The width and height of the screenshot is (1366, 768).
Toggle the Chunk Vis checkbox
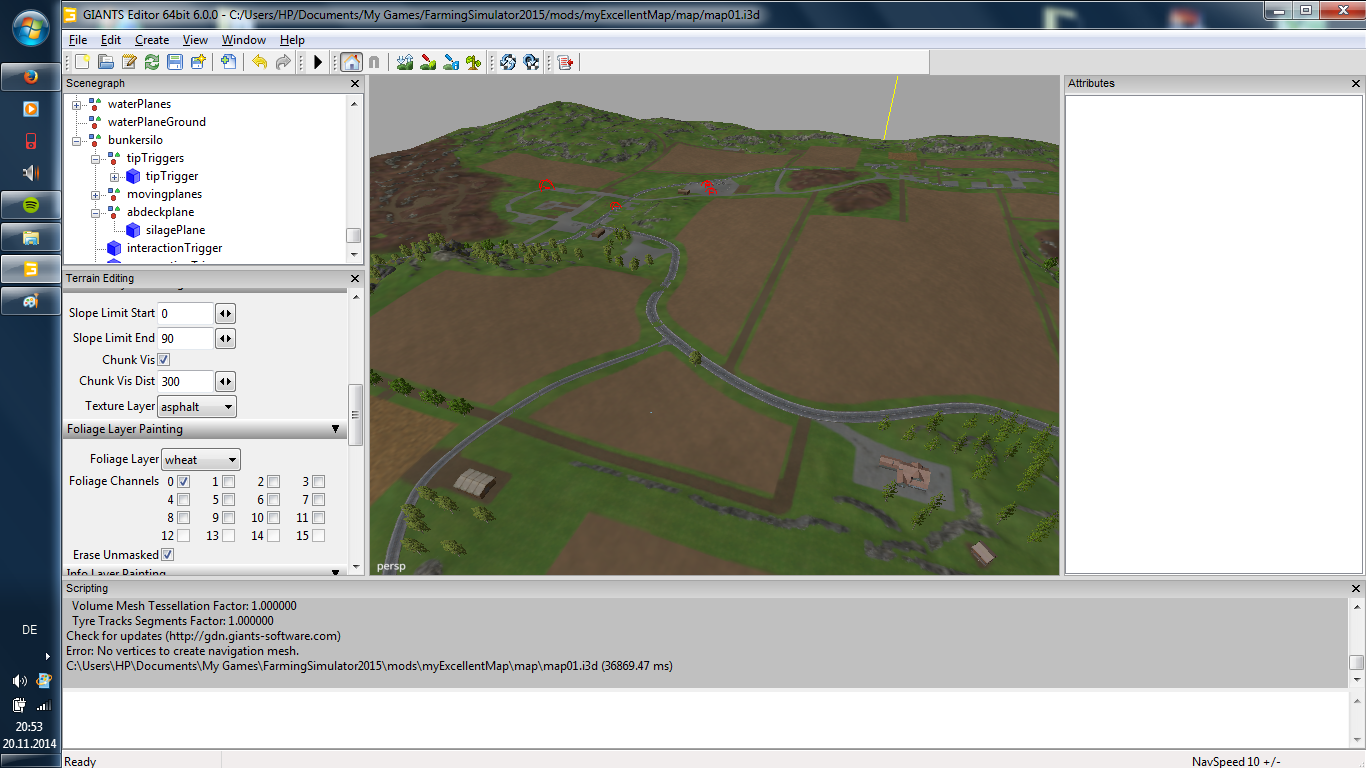(164, 359)
